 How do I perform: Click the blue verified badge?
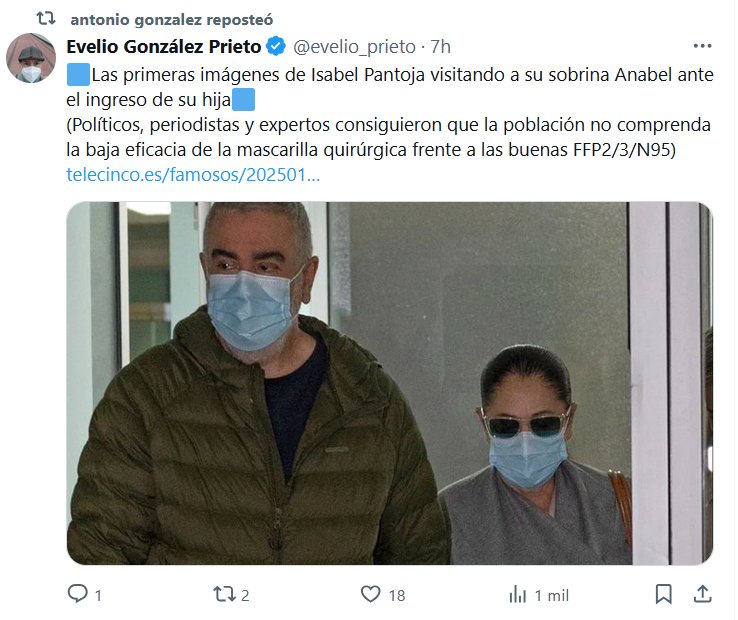pyautogui.click(x=276, y=46)
